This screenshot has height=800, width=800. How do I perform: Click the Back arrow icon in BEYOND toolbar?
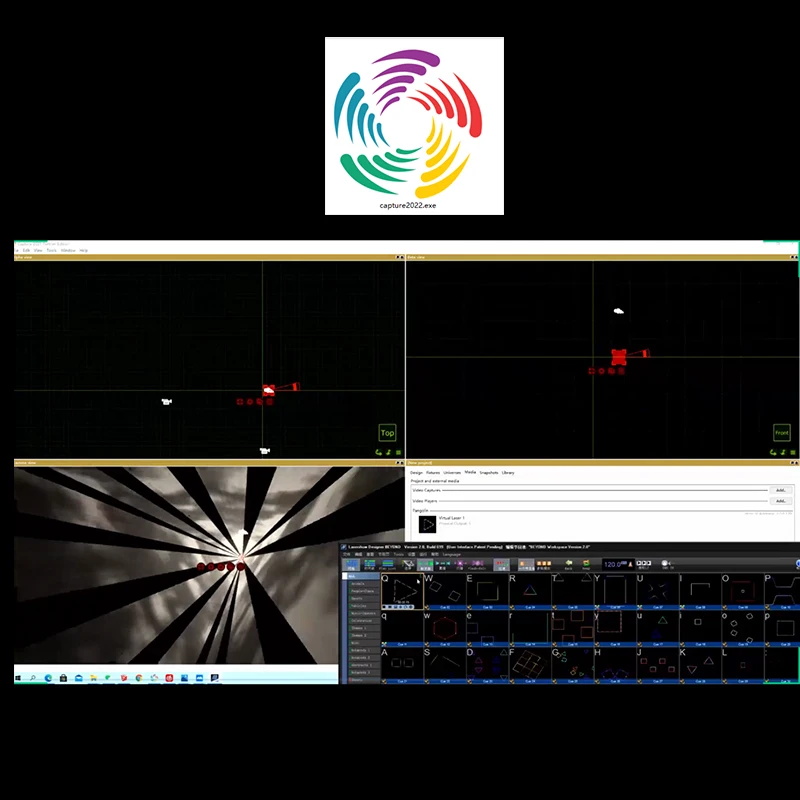568,564
